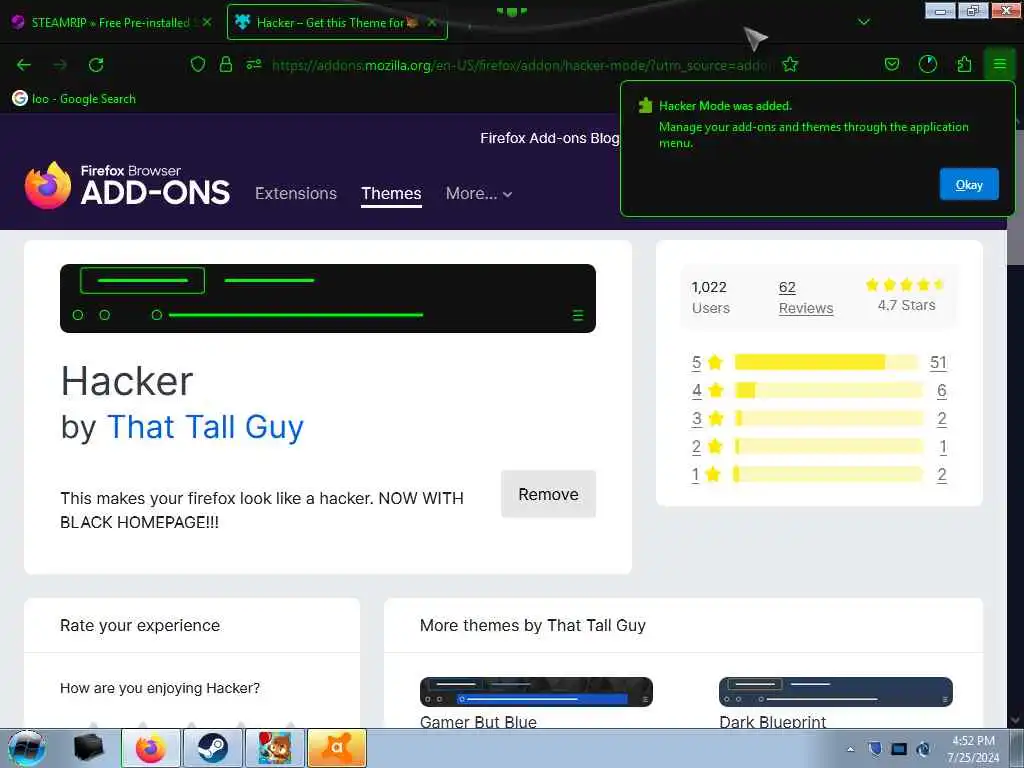The width and height of the screenshot is (1024, 768).
Task: Click the 4.7 Stars rating icons
Action: pyautogui.click(x=905, y=284)
